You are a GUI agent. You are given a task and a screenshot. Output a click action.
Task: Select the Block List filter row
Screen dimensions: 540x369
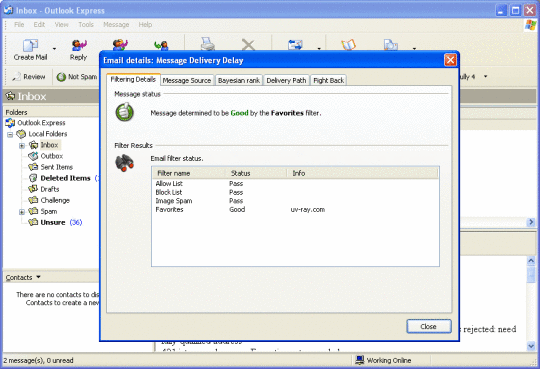[295, 192]
